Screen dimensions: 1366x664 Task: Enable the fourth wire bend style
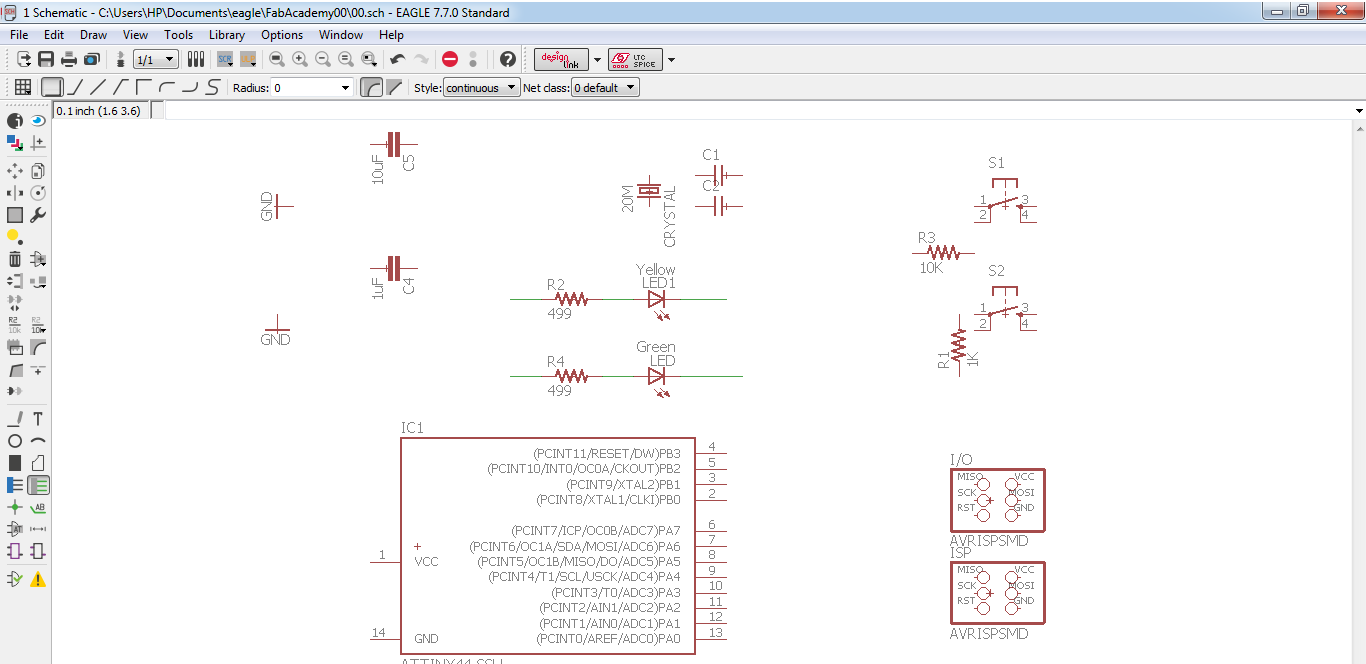pyautogui.click(x=121, y=87)
